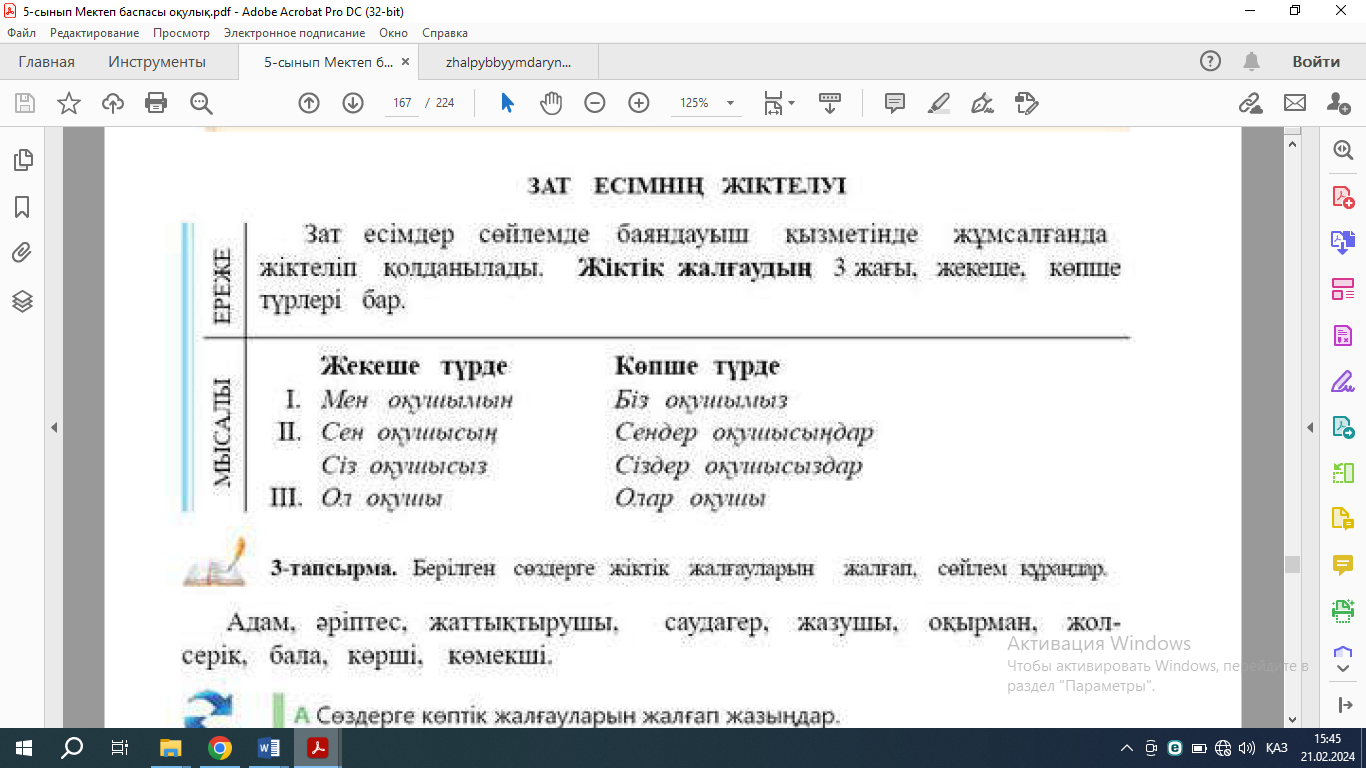
Task: Click the vertical document scrollbar thumb
Action: 1292,564
